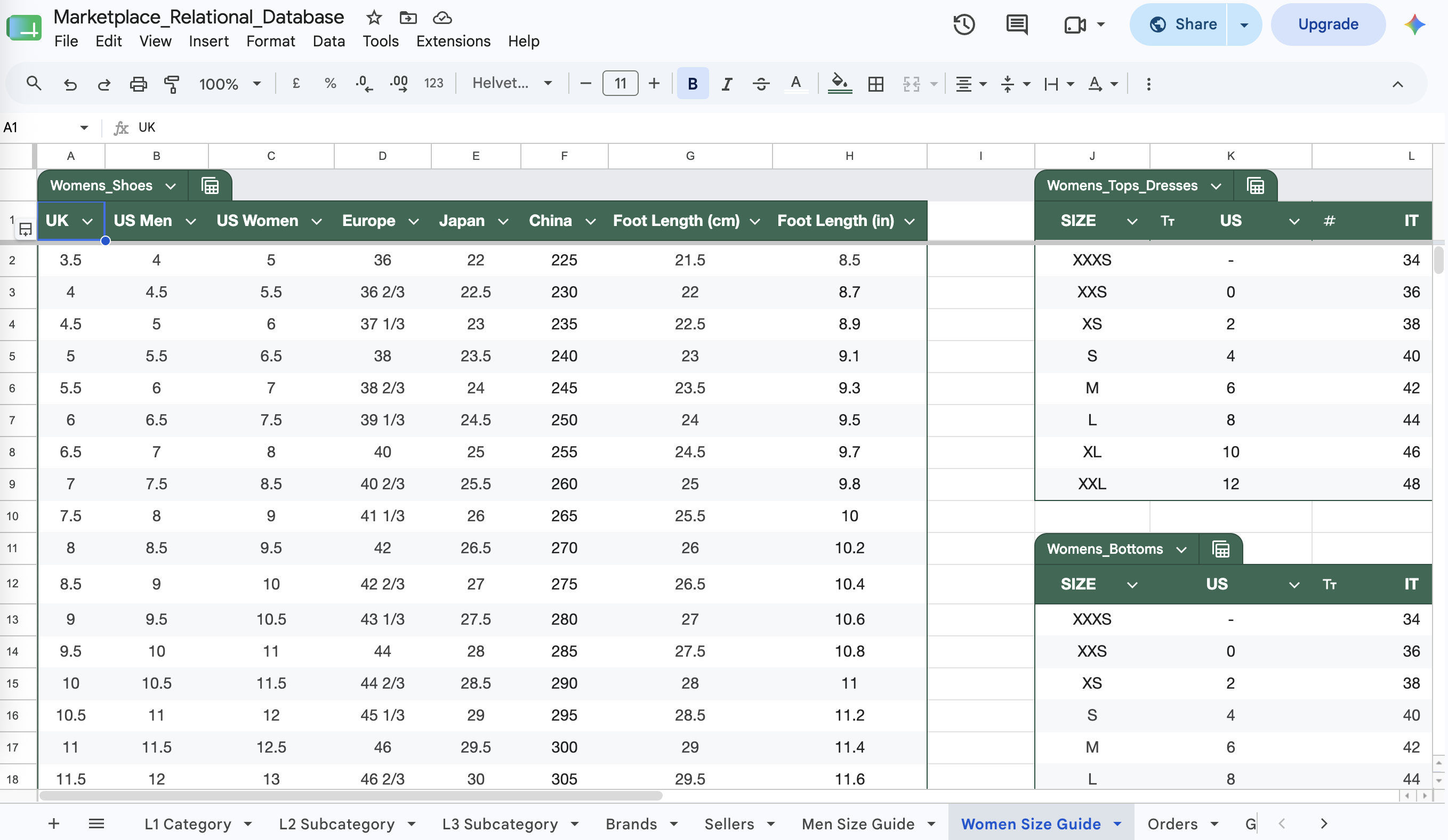Open the Helvetica font dropdown
Screen dimensions: 1448x840
512,83
